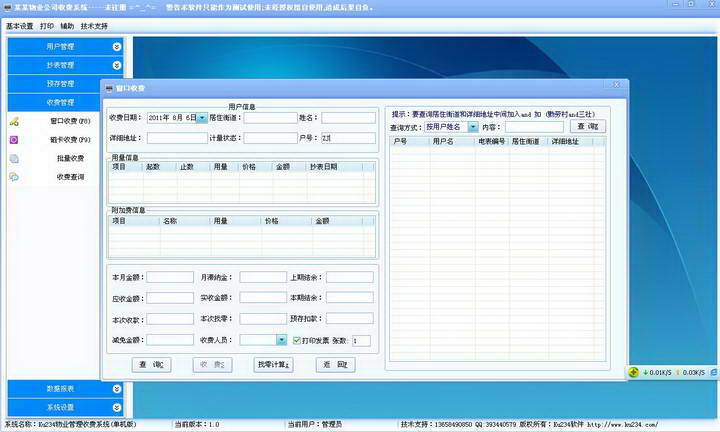Click the 查询 button beside 内容 field
This screenshot has height=432, width=720.
click(588, 126)
